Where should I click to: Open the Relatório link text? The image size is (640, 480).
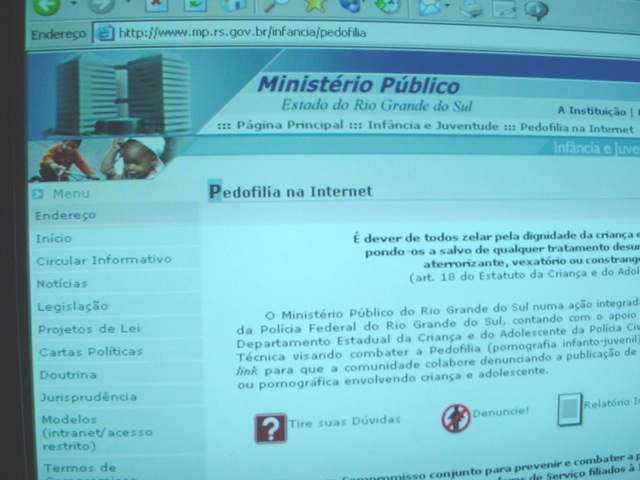point(611,403)
